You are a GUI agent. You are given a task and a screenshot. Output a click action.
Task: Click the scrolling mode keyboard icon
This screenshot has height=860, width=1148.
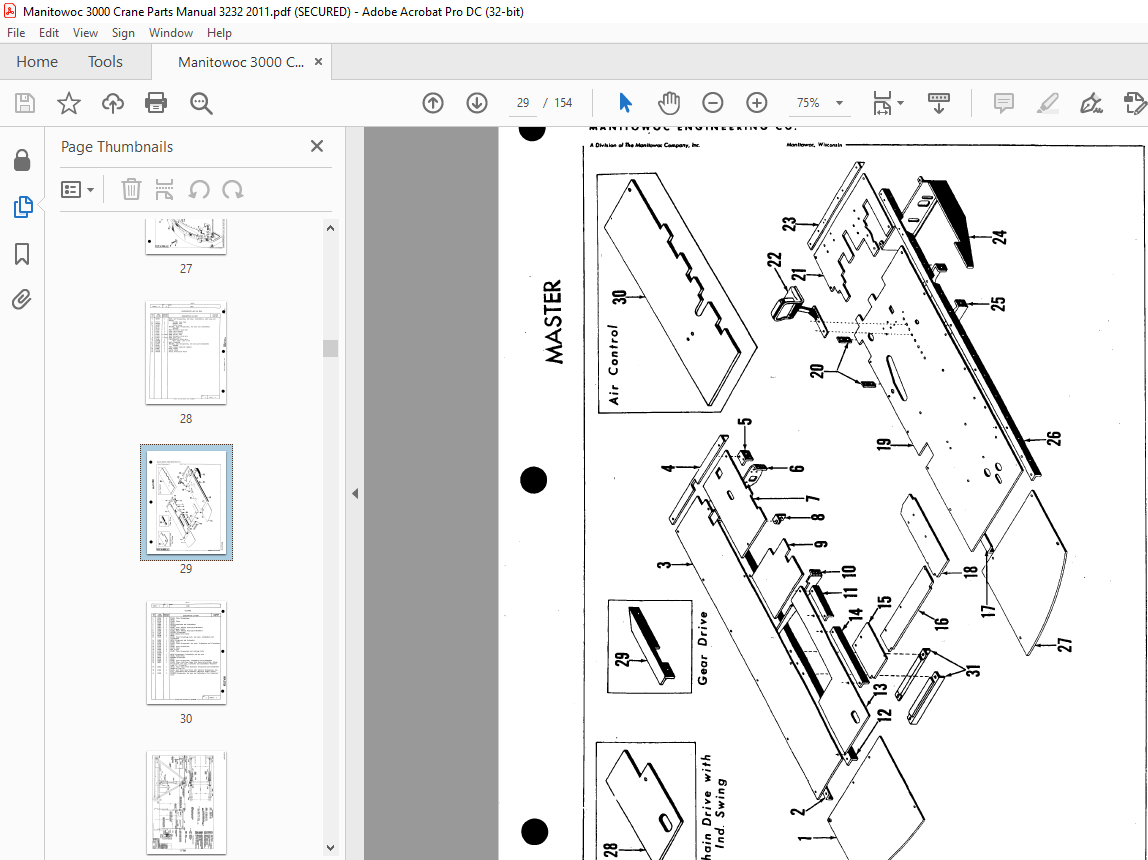tap(939, 103)
